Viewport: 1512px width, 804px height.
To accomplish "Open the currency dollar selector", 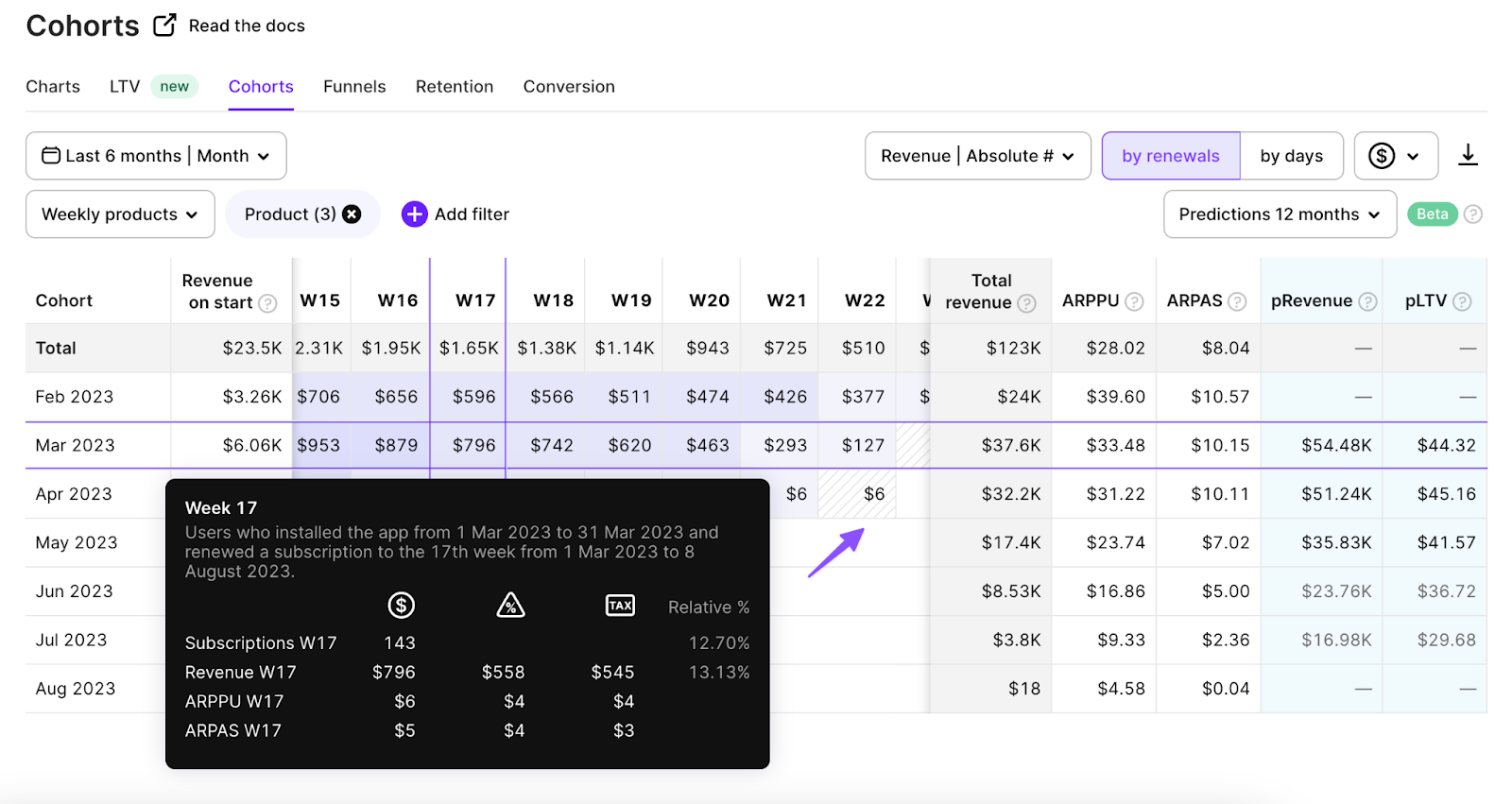I will click(x=1395, y=156).
